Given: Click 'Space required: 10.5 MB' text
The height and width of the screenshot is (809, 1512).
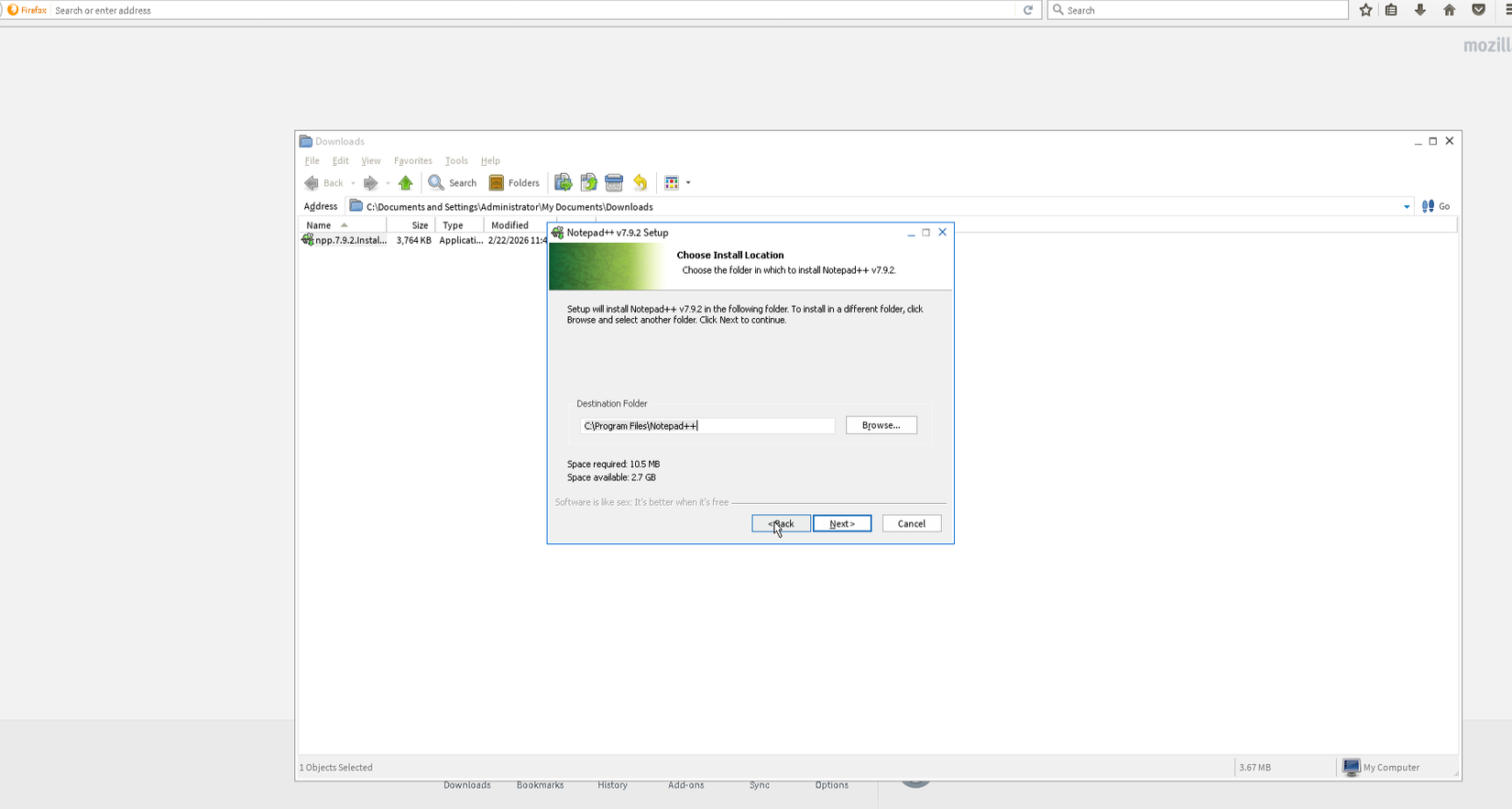Looking at the screenshot, I should pyautogui.click(x=613, y=465).
